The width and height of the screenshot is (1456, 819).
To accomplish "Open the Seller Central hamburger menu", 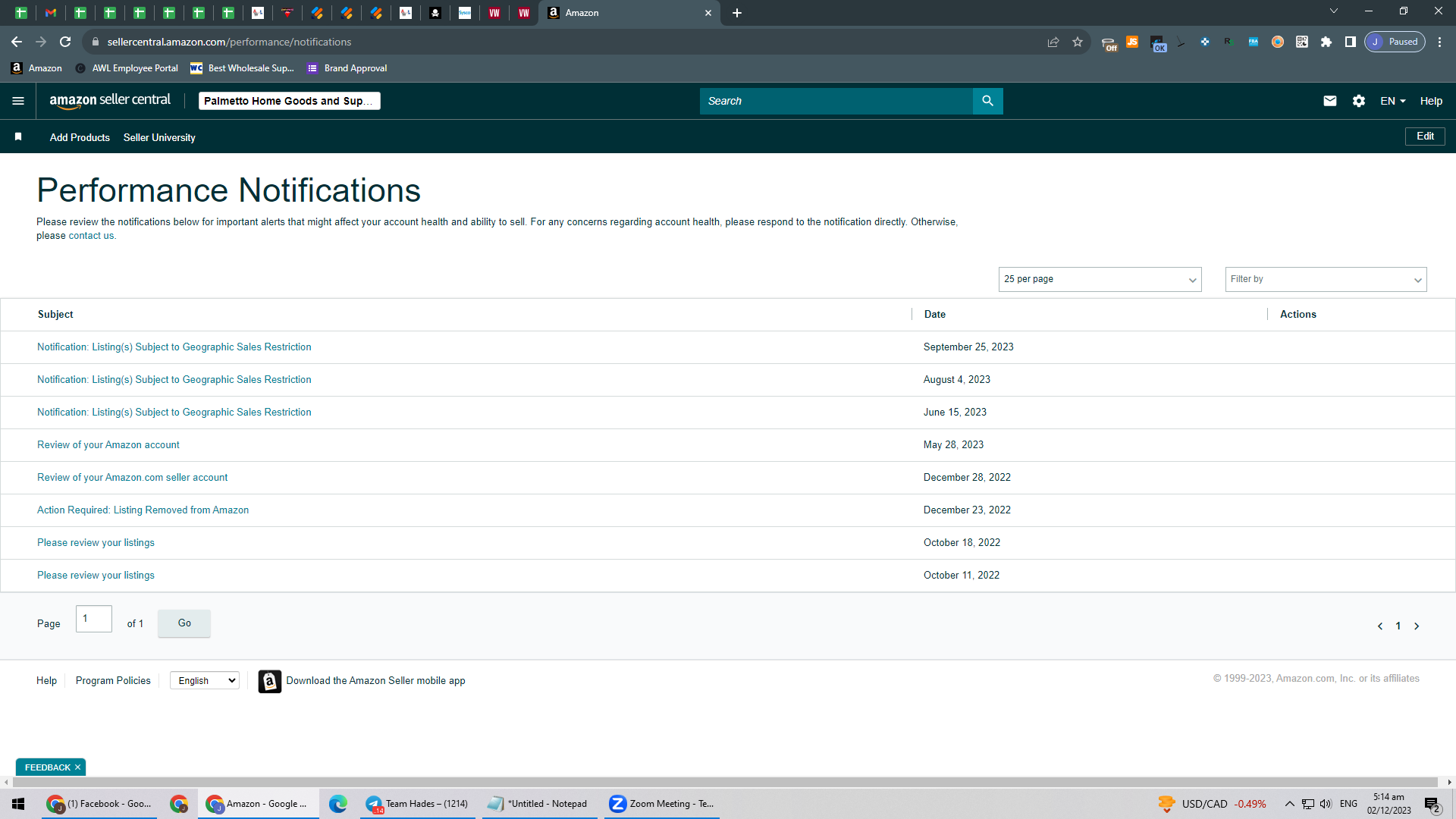I will (x=18, y=101).
